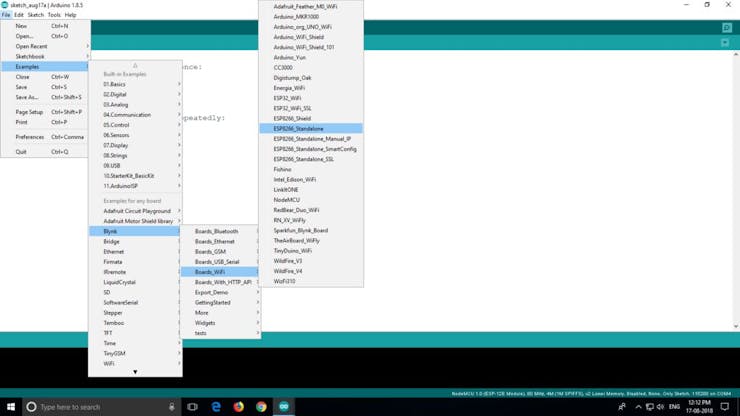Expand the Adafruit Motor Shield library examples

[135, 221]
